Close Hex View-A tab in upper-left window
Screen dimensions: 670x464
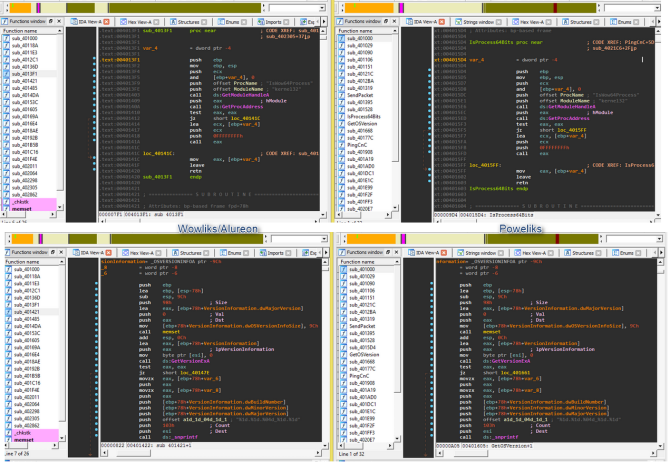point(156,21)
